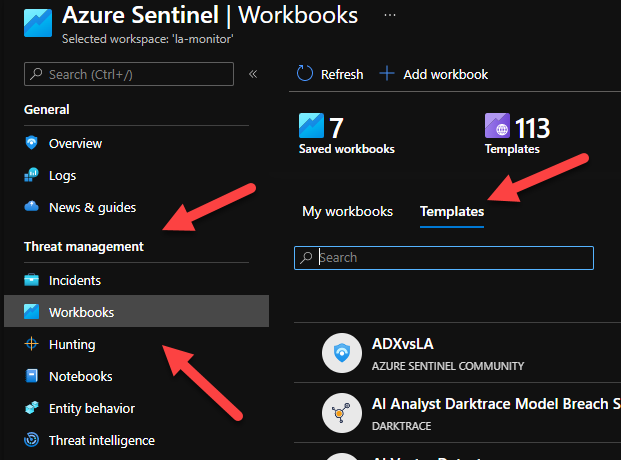Click the plus icon for Add workbook
This screenshot has height=460, width=621.
pyautogui.click(x=387, y=74)
